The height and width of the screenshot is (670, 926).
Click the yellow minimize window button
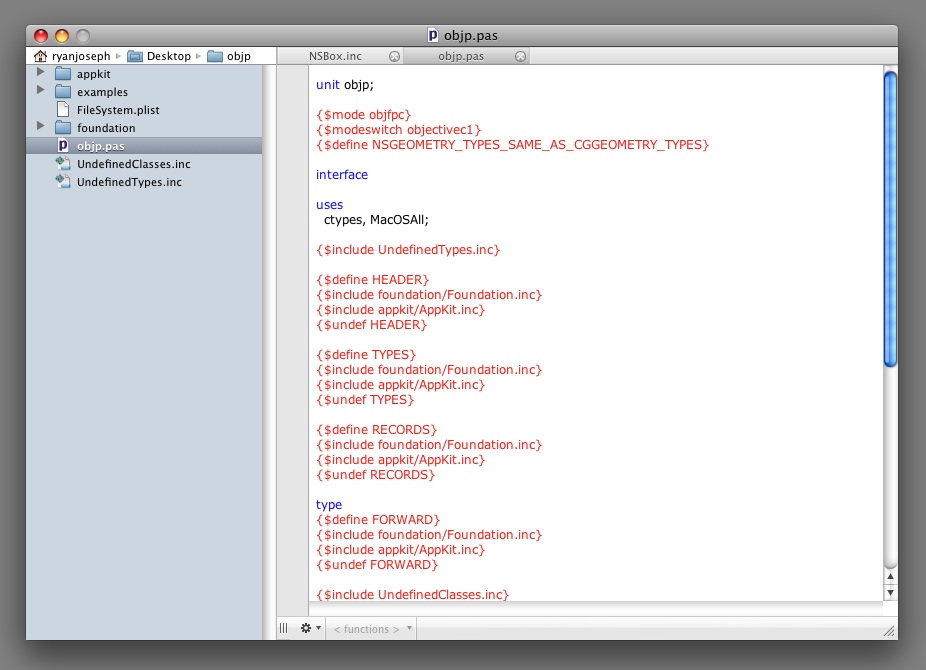[x=62, y=36]
